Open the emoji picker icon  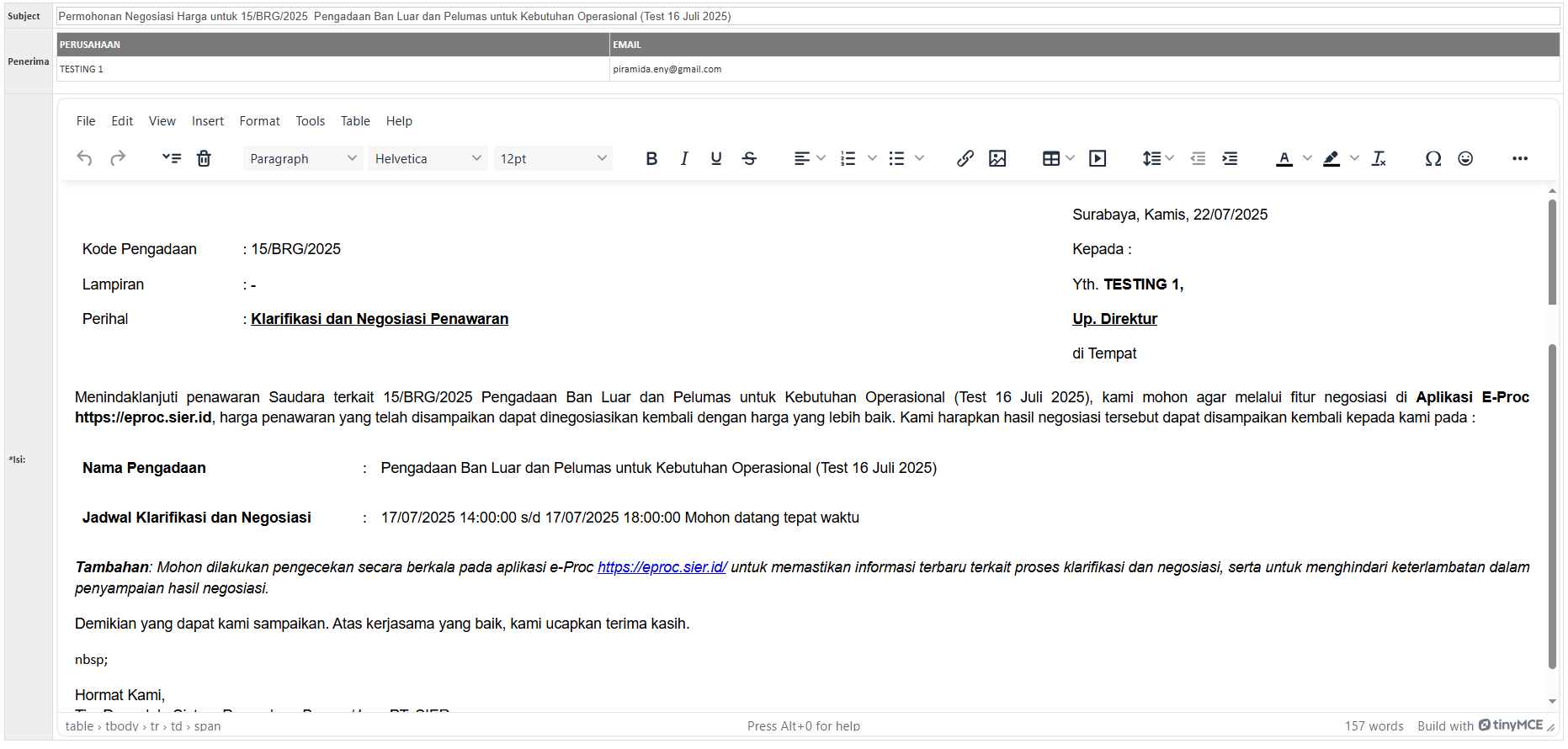(1465, 158)
